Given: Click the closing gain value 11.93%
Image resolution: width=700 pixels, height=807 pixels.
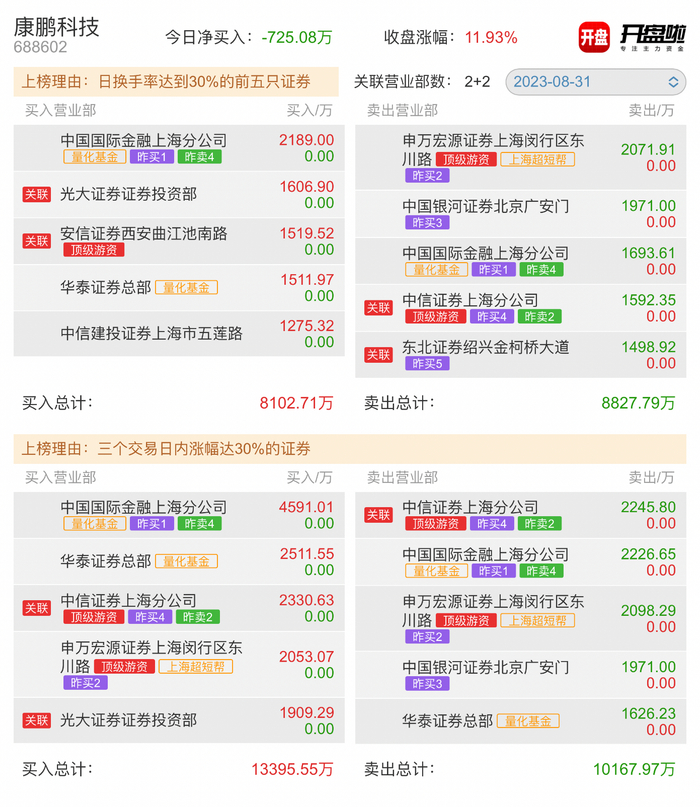Looking at the screenshot, I should [491, 37].
